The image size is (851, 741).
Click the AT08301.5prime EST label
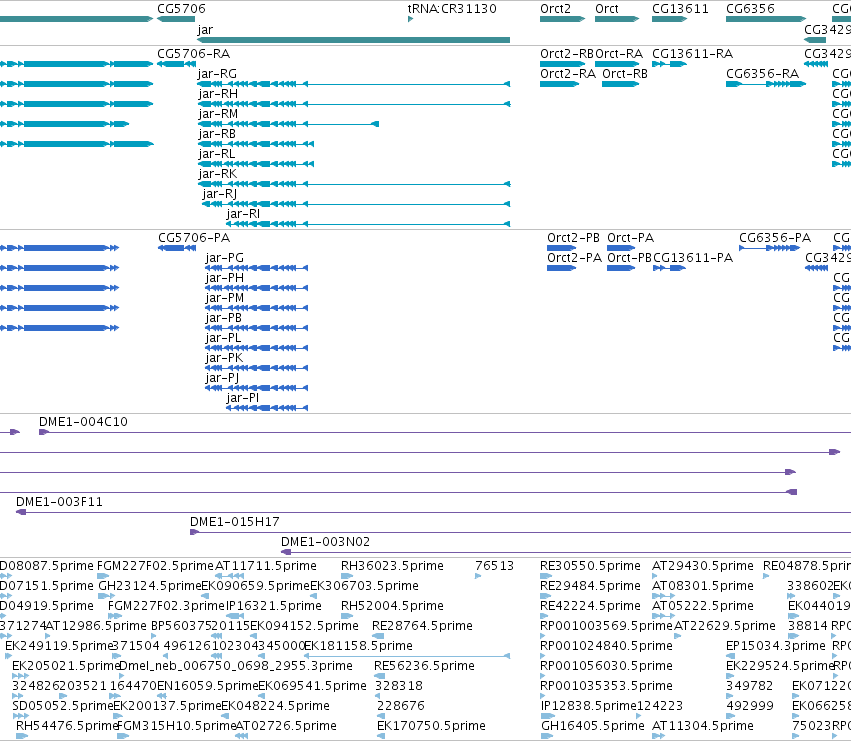(x=702, y=586)
